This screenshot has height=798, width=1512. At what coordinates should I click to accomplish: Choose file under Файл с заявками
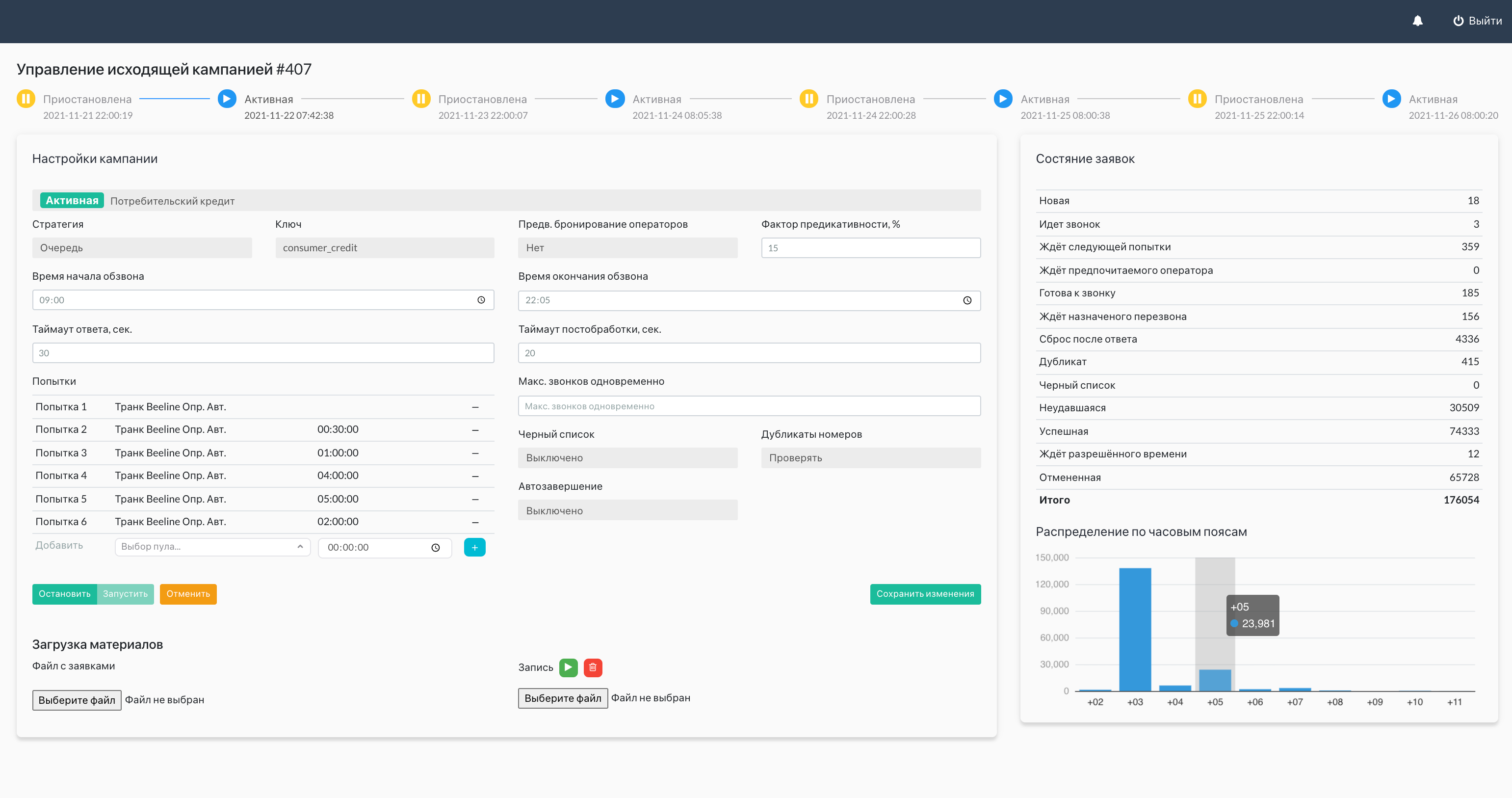click(77, 700)
